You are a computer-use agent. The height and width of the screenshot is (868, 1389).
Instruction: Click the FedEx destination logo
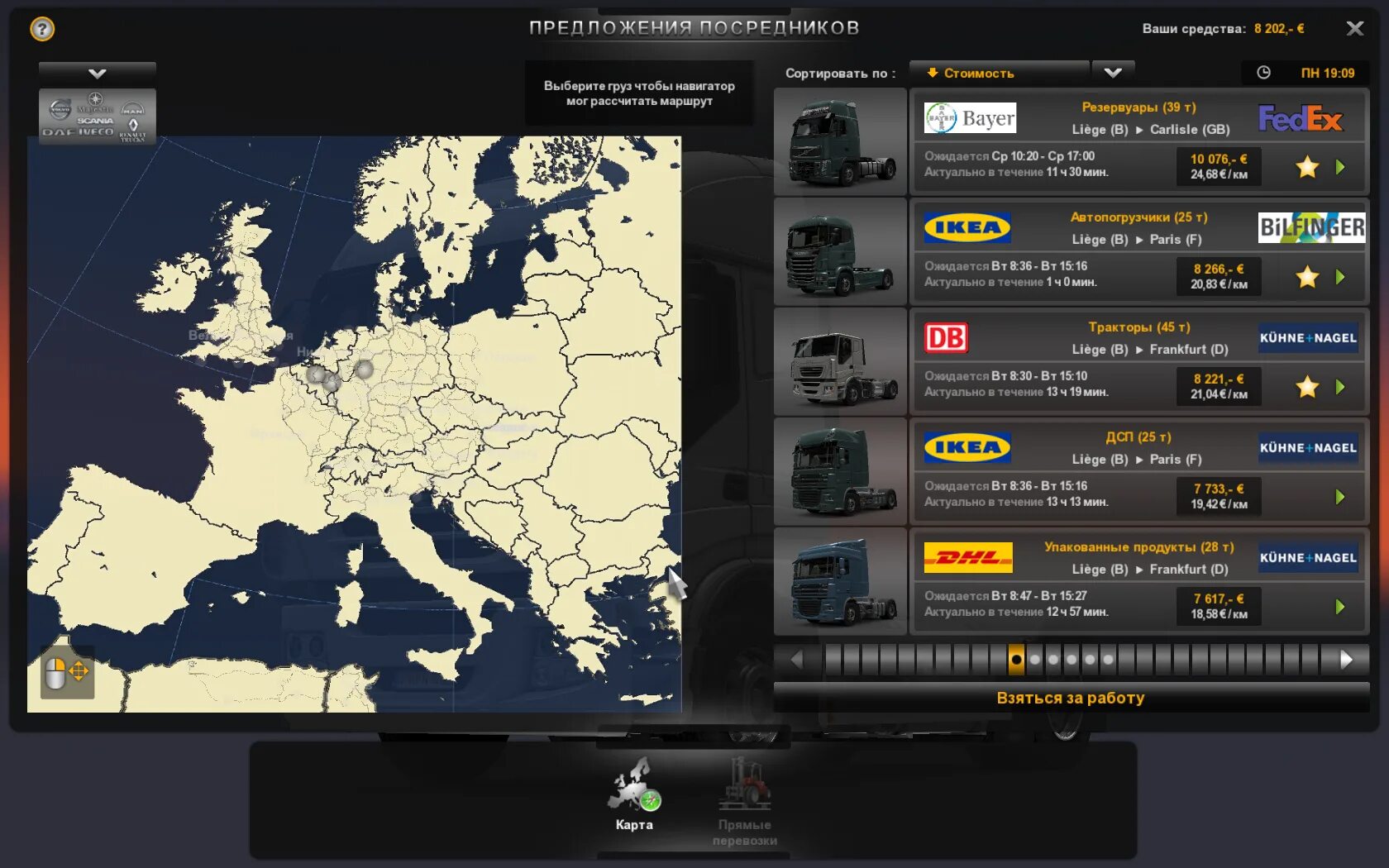(1301, 119)
